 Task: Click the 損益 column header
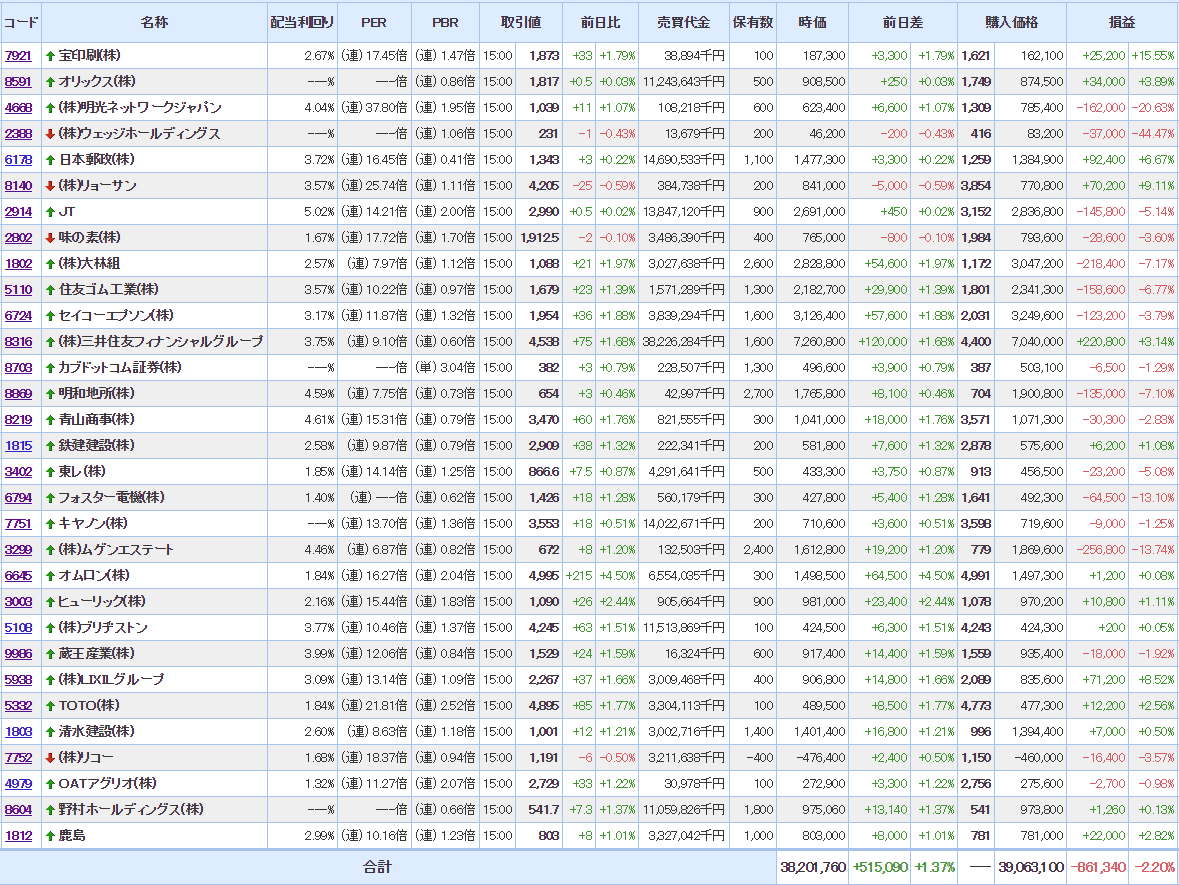(x=1121, y=22)
